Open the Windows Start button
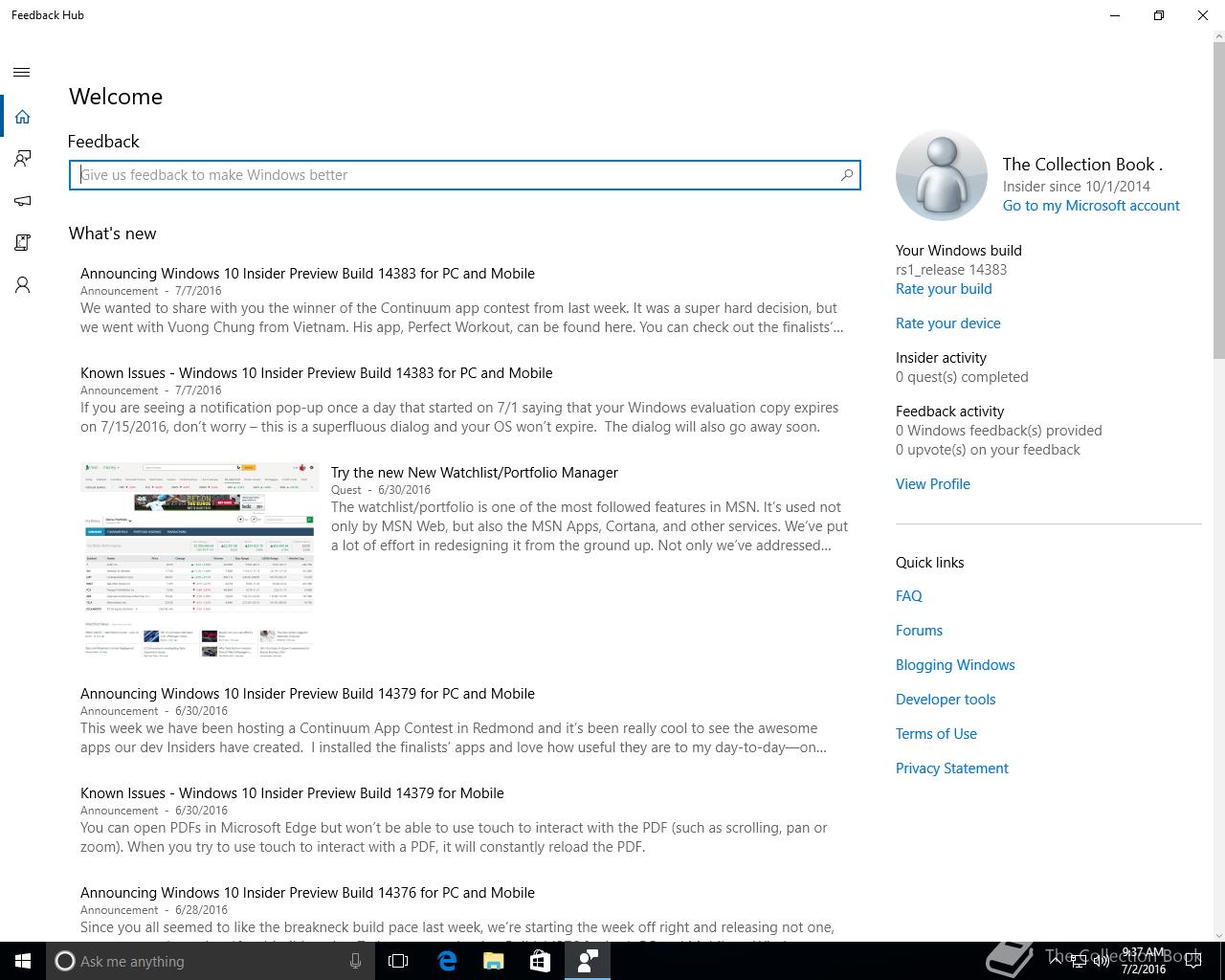Image resolution: width=1225 pixels, height=980 pixels. (x=23, y=961)
